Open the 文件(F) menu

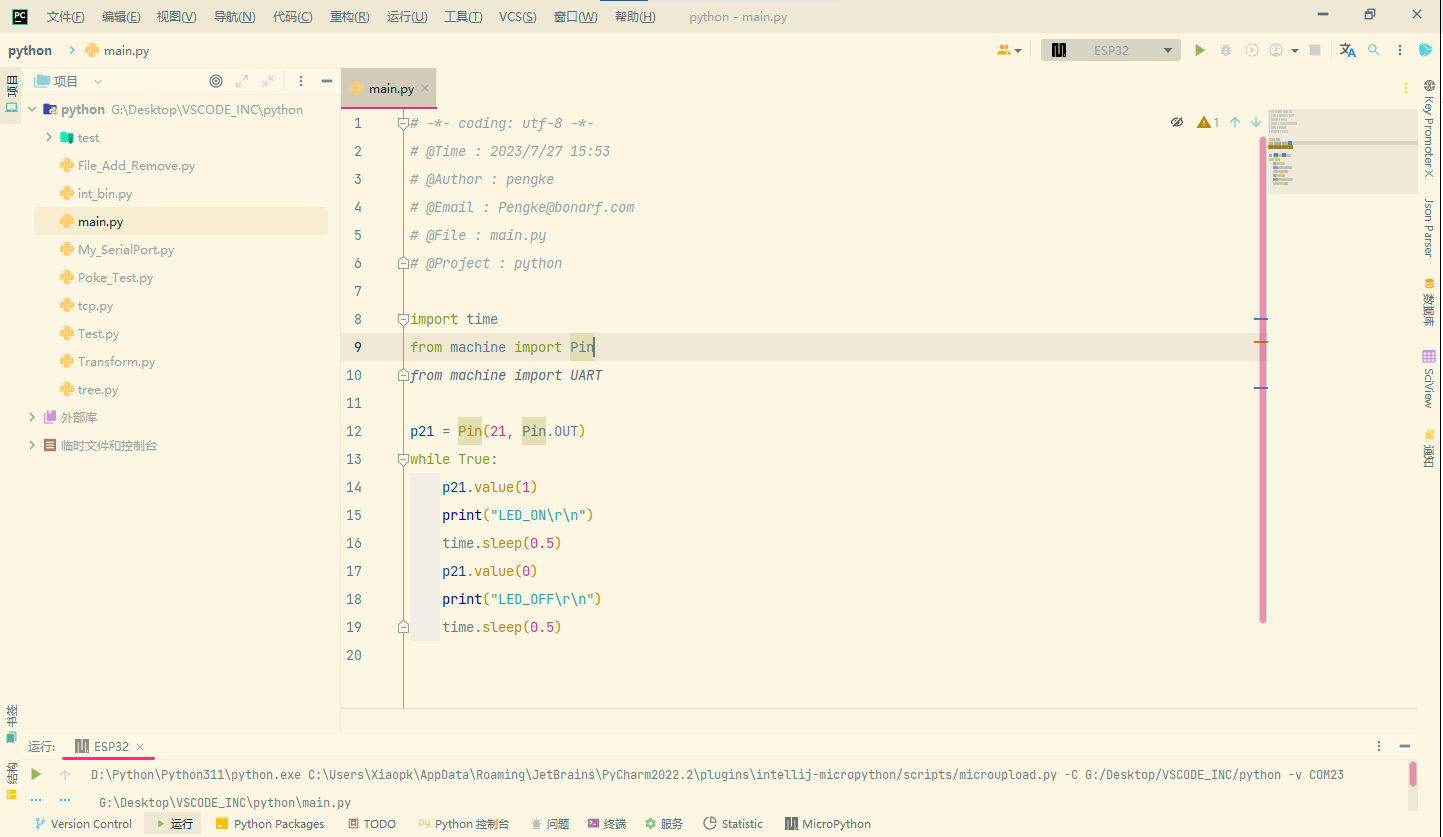(66, 17)
